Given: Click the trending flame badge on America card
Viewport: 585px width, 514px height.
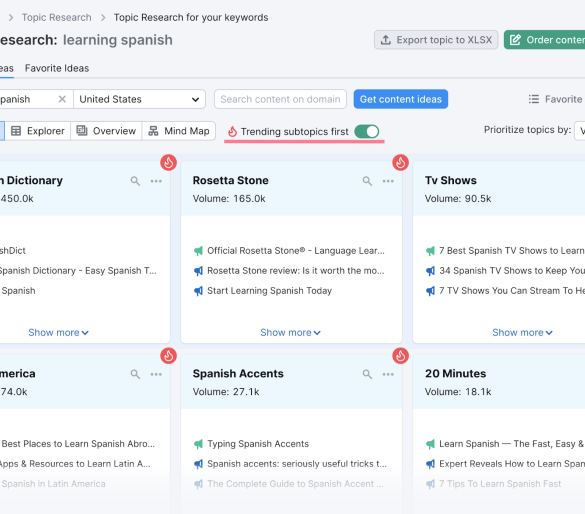Looking at the screenshot, I should 169,356.
